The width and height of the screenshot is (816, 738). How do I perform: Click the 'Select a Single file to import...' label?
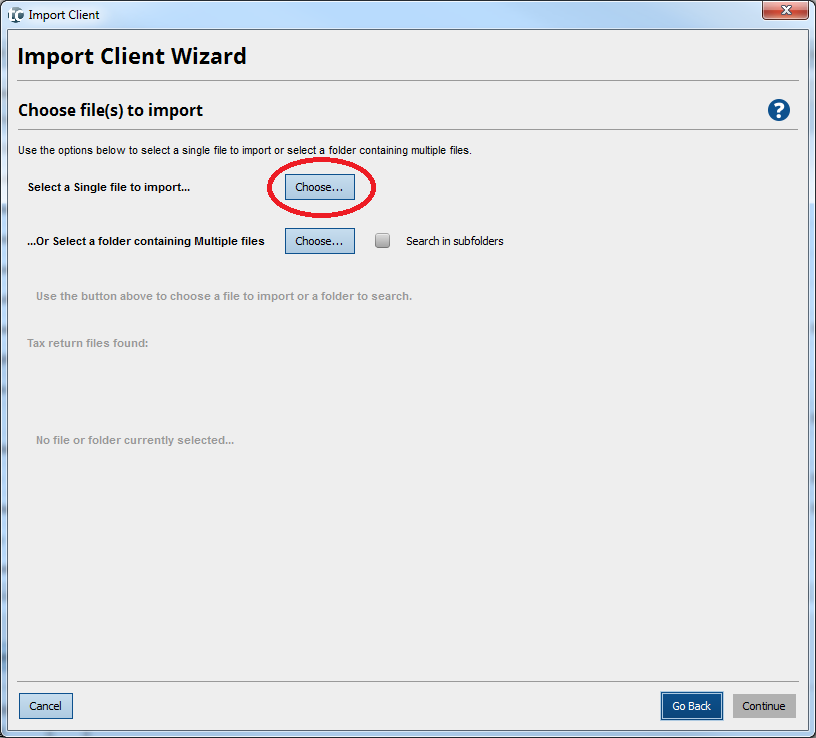click(109, 187)
